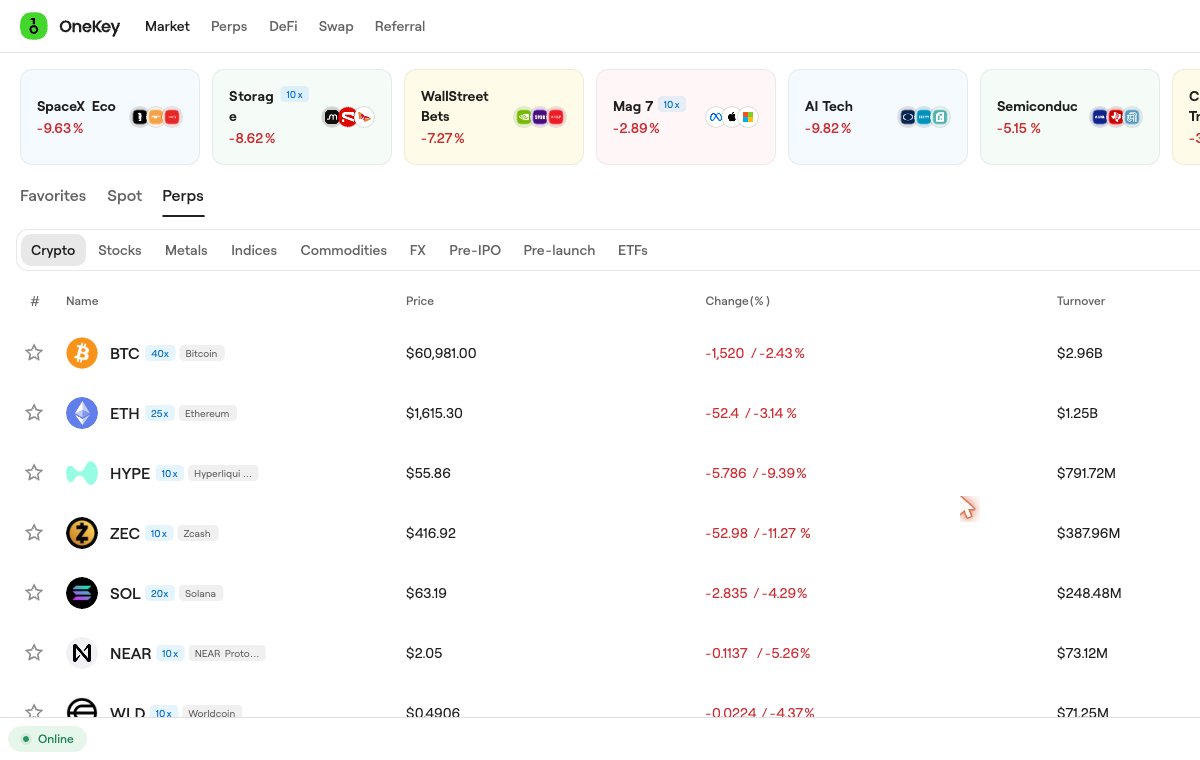Click the Ethereum coin icon
Screen dimensions: 1200x760
click(x=82, y=413)
